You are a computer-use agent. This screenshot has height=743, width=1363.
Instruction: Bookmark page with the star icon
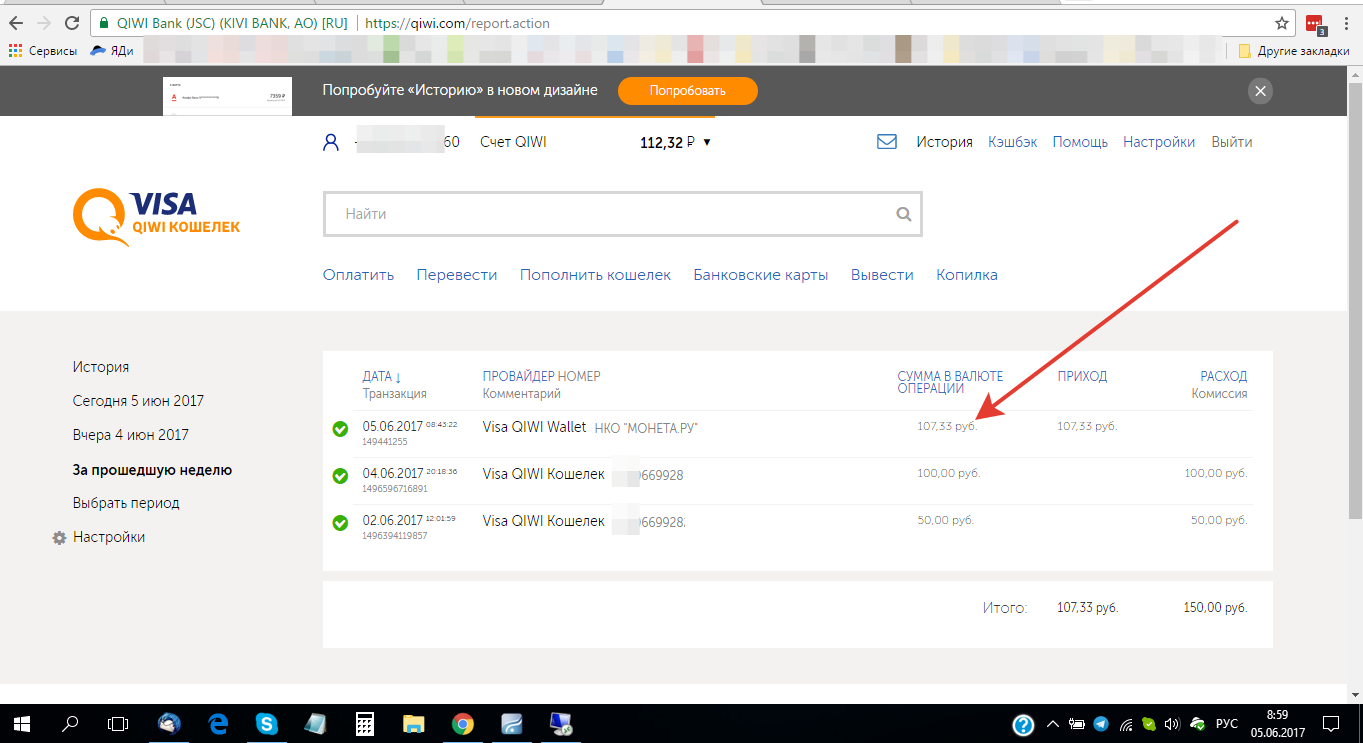pos(1282,23)
